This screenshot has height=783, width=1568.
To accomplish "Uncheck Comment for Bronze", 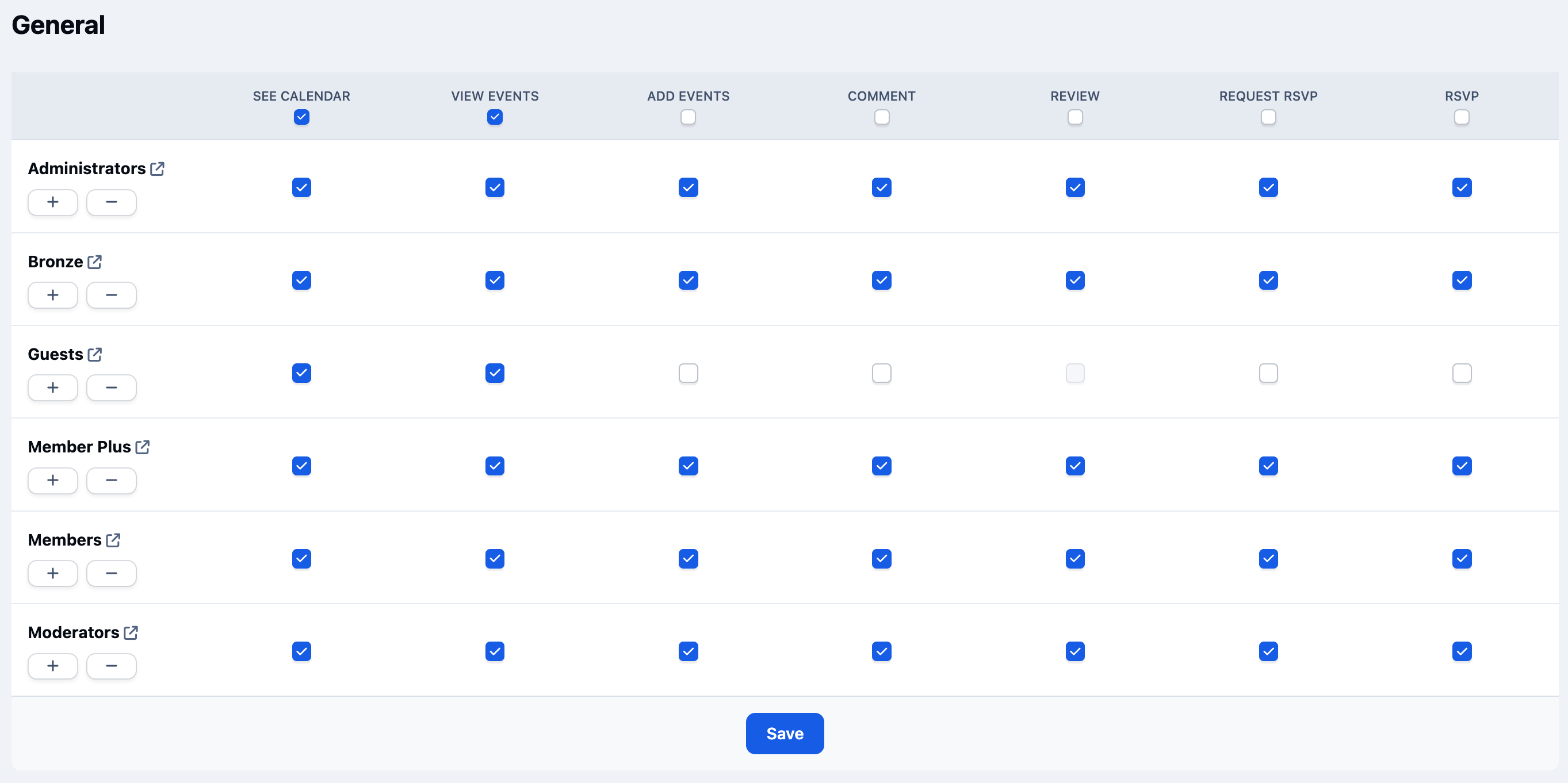I will coord(881,281).
